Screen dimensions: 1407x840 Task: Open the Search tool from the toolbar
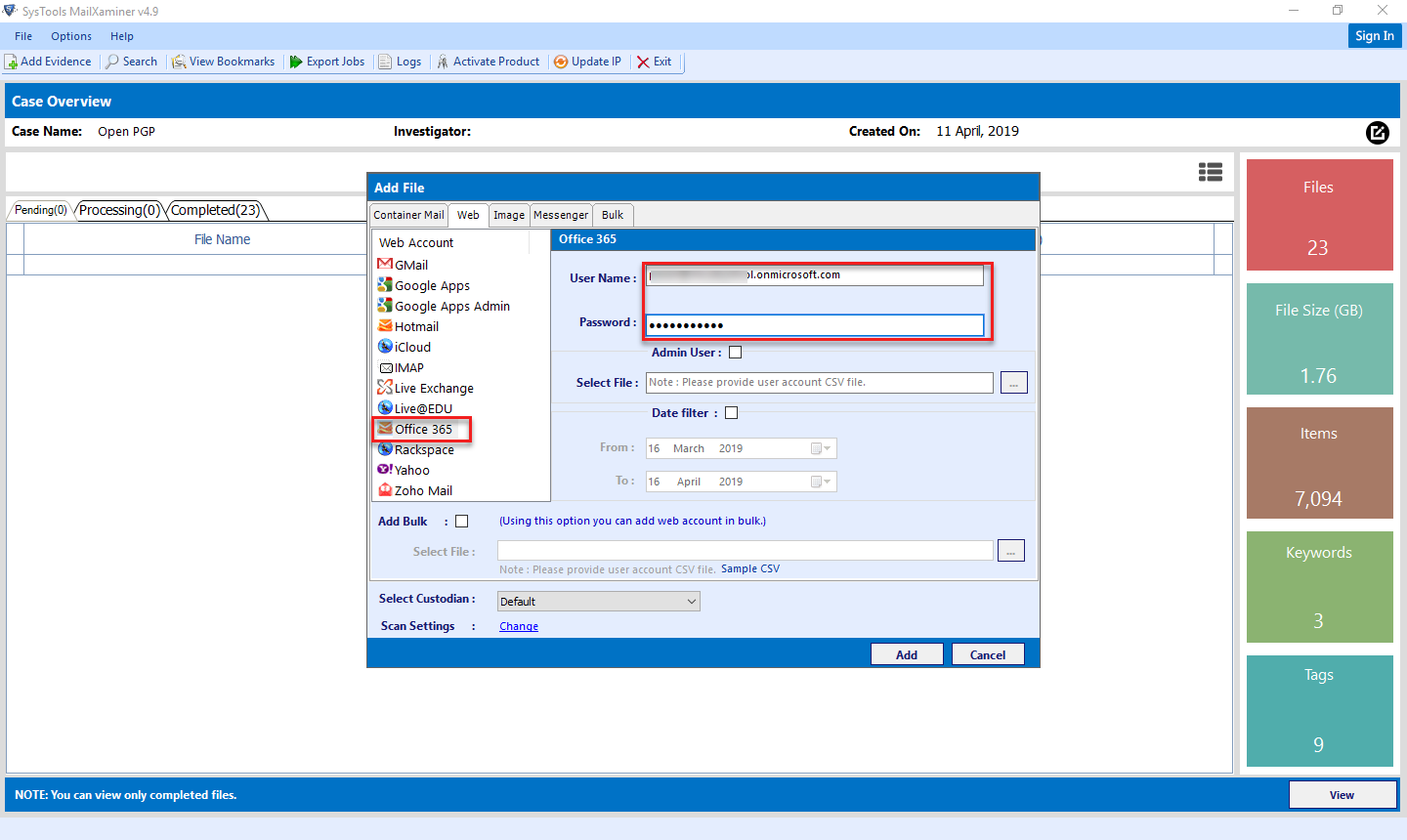(x=132, y=61)
